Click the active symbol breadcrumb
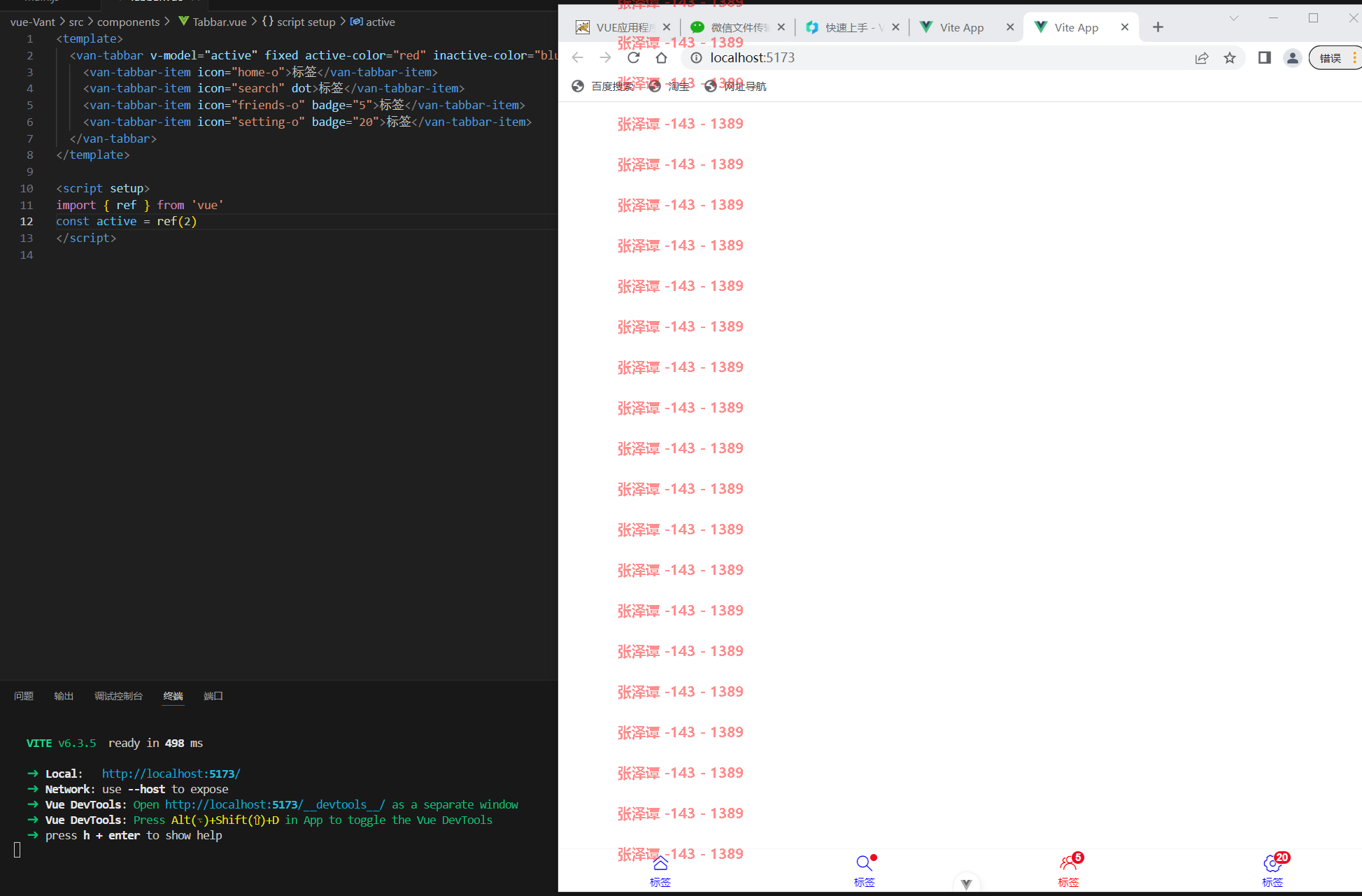The width and height of the screenshot is (1362, 896). (373, 22)
